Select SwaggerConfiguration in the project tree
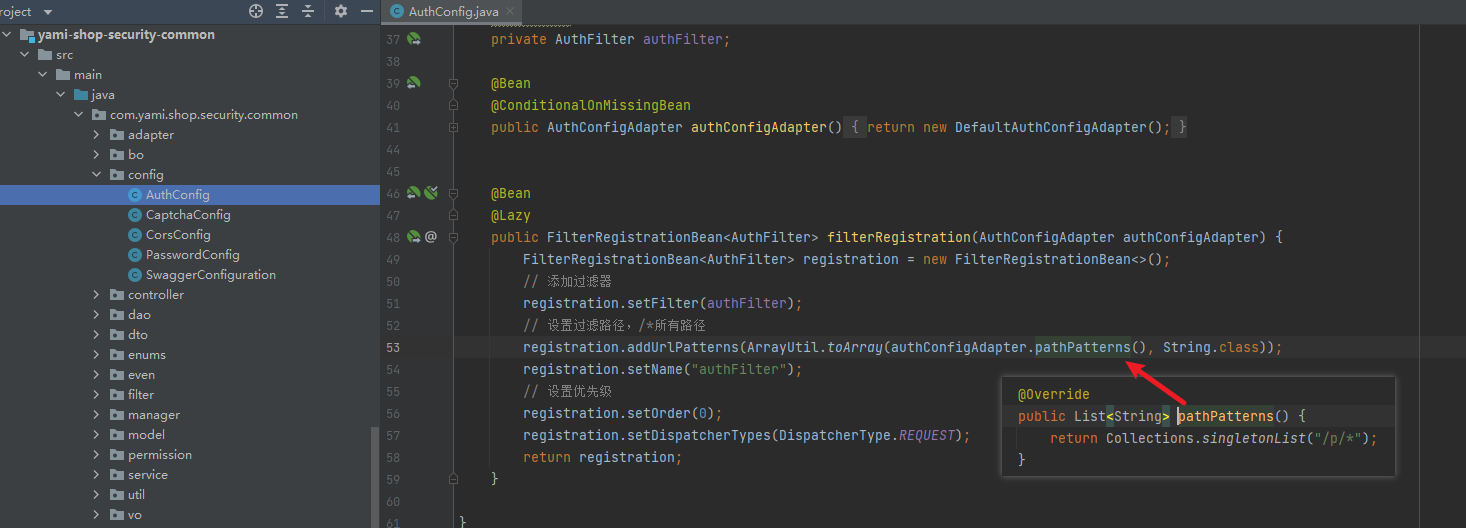This screenshot has height=528, width=1466. tap(210, 275)
